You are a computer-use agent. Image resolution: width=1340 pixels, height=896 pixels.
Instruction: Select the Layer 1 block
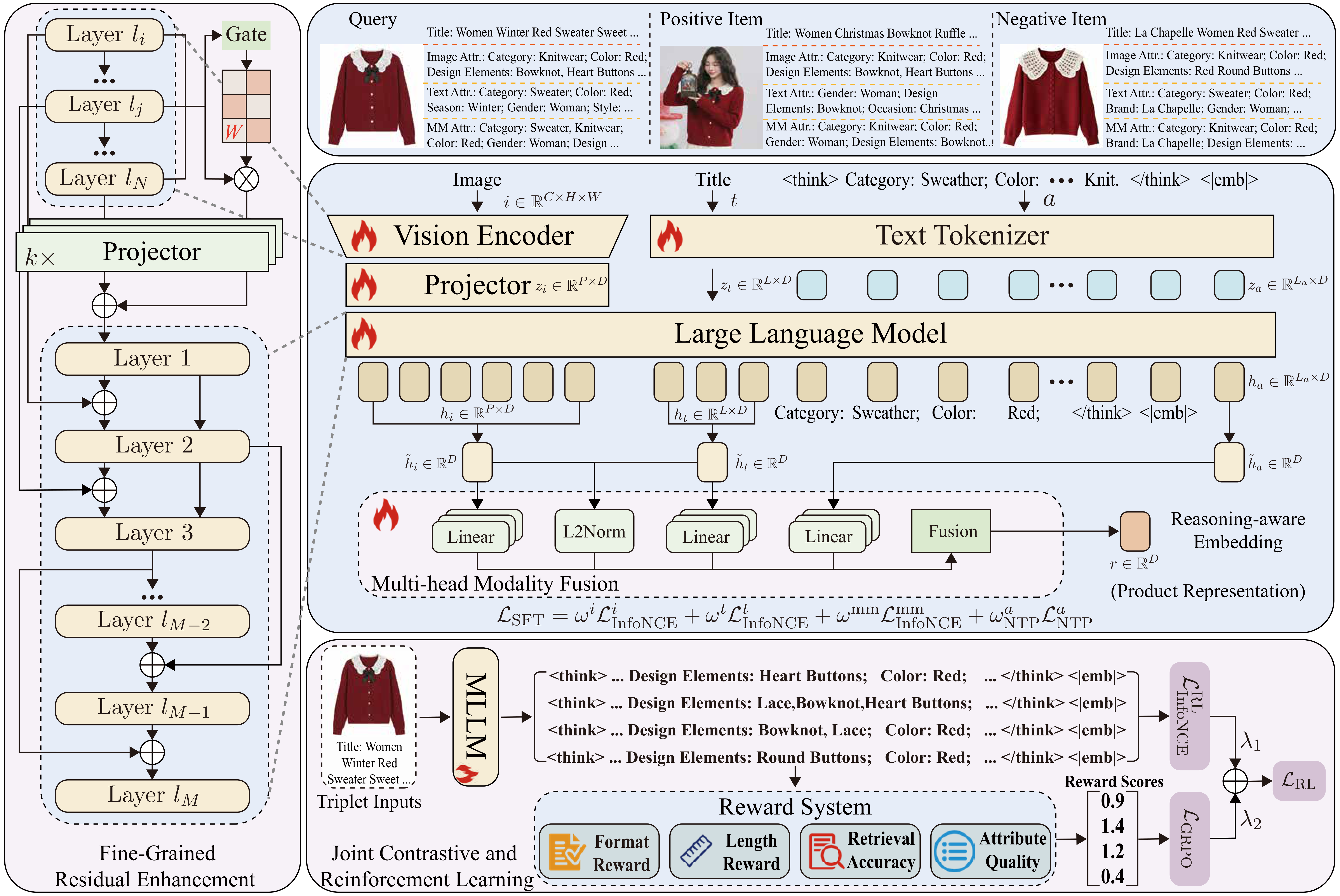pyautogui.click(x=152, y=359)
